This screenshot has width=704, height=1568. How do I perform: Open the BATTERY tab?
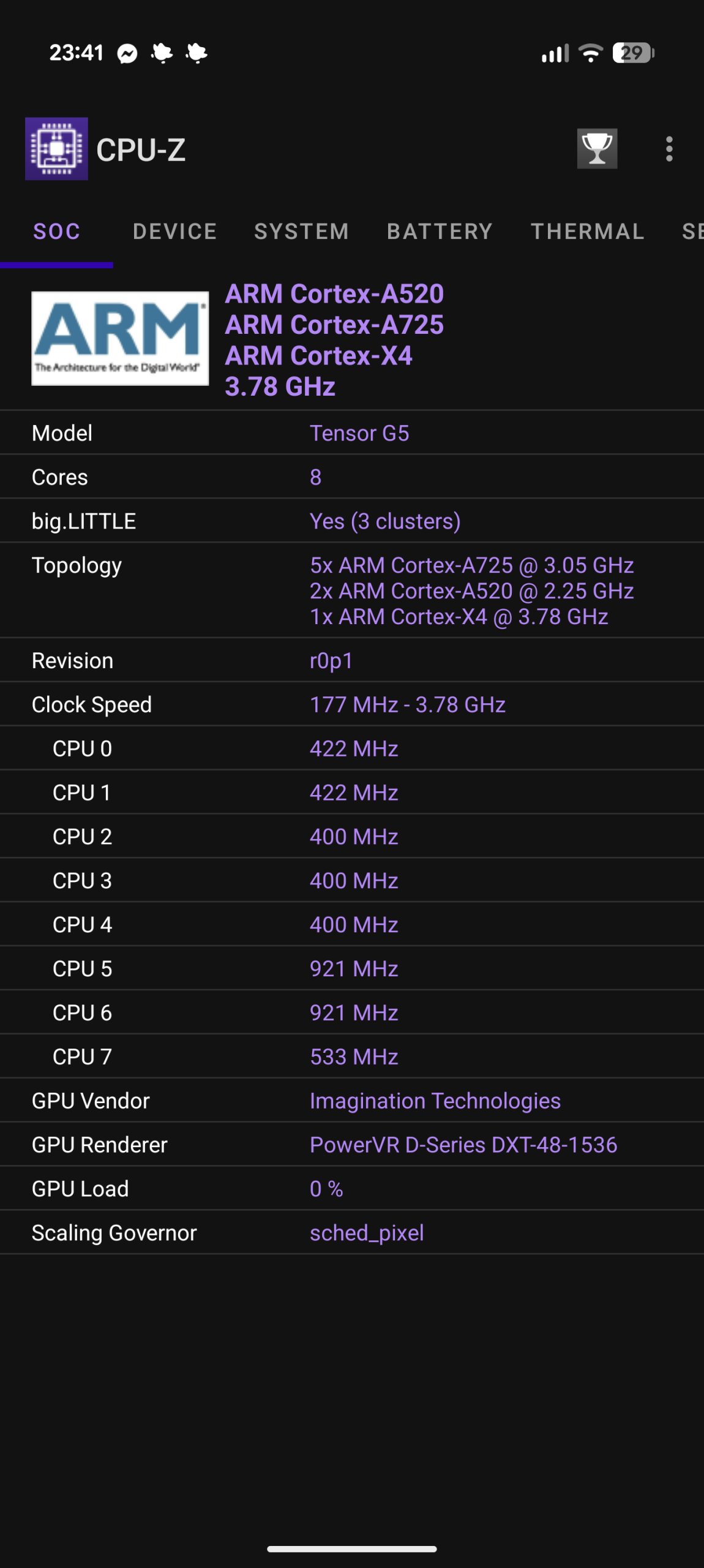coord(440,232)
